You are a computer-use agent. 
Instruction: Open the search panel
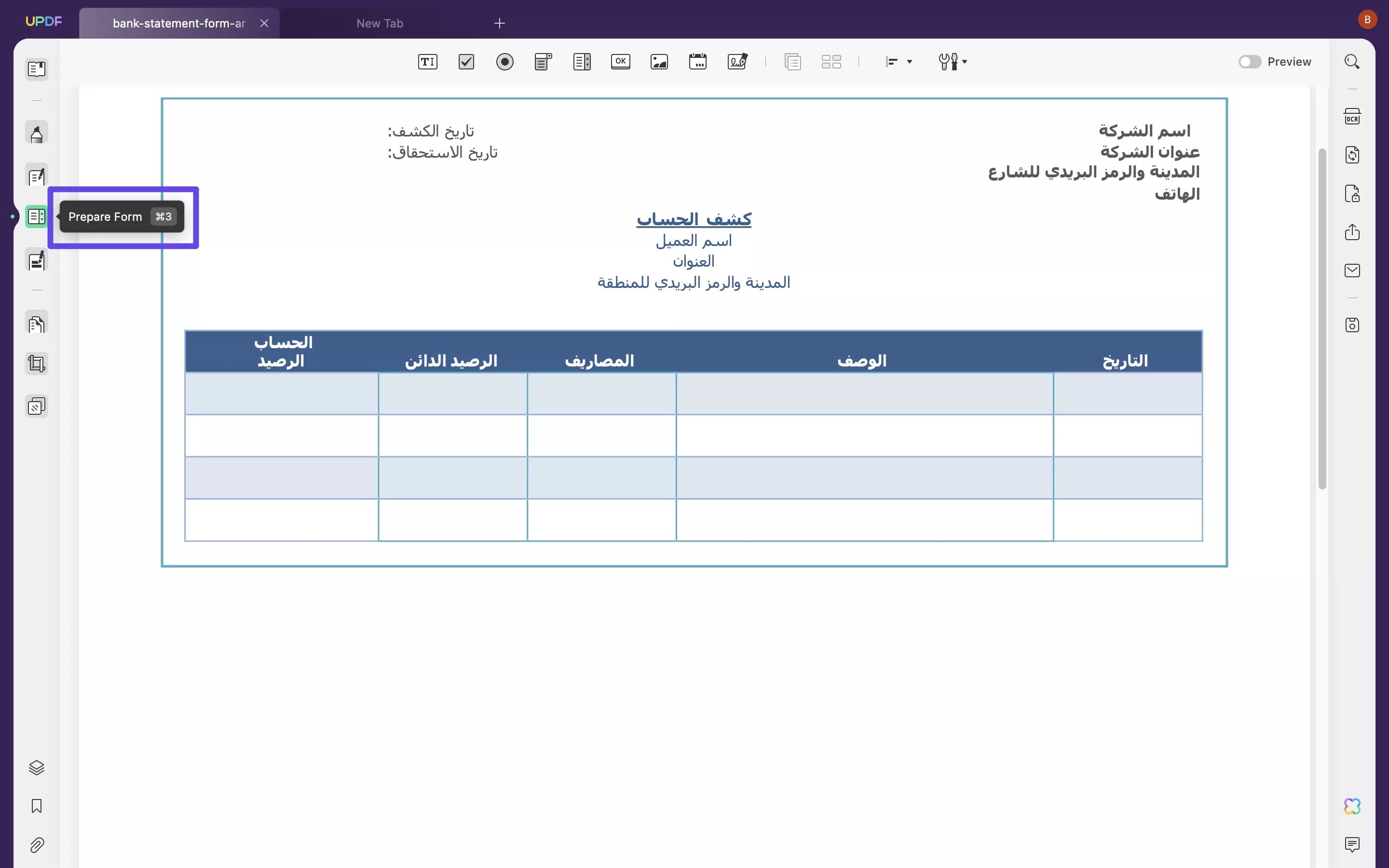(x=1352, y=61)
